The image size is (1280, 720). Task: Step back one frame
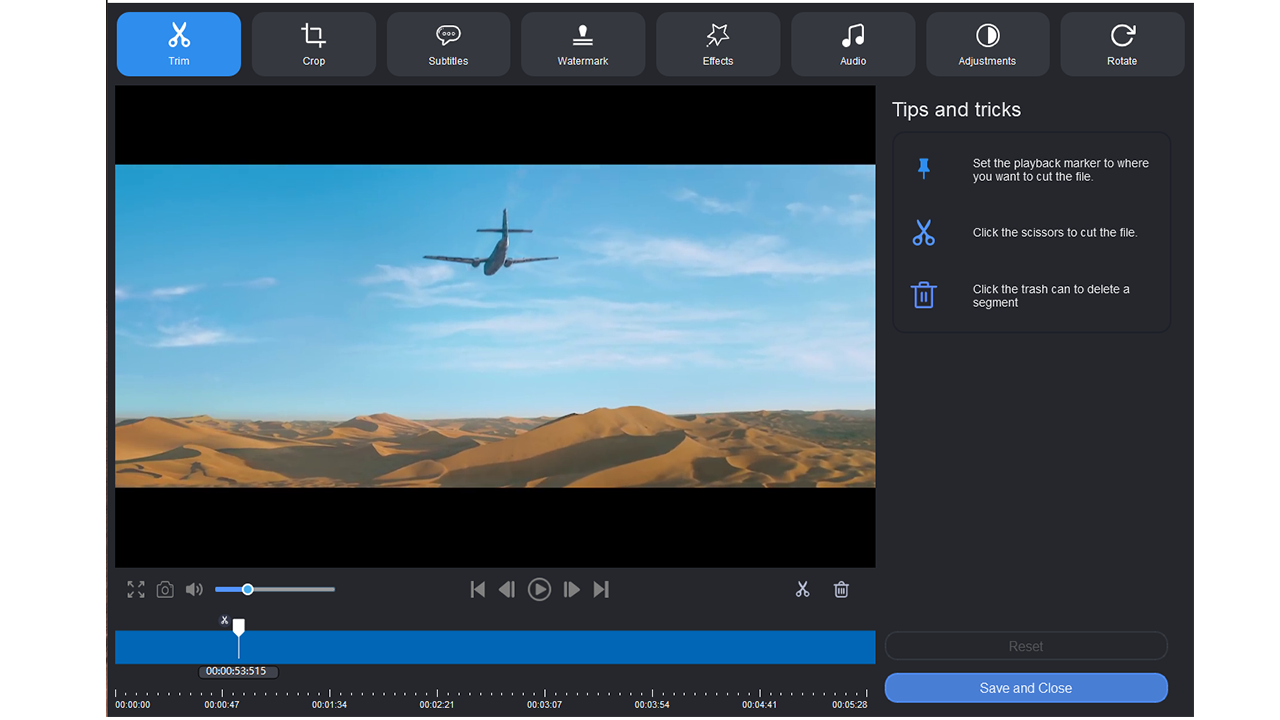507,590
